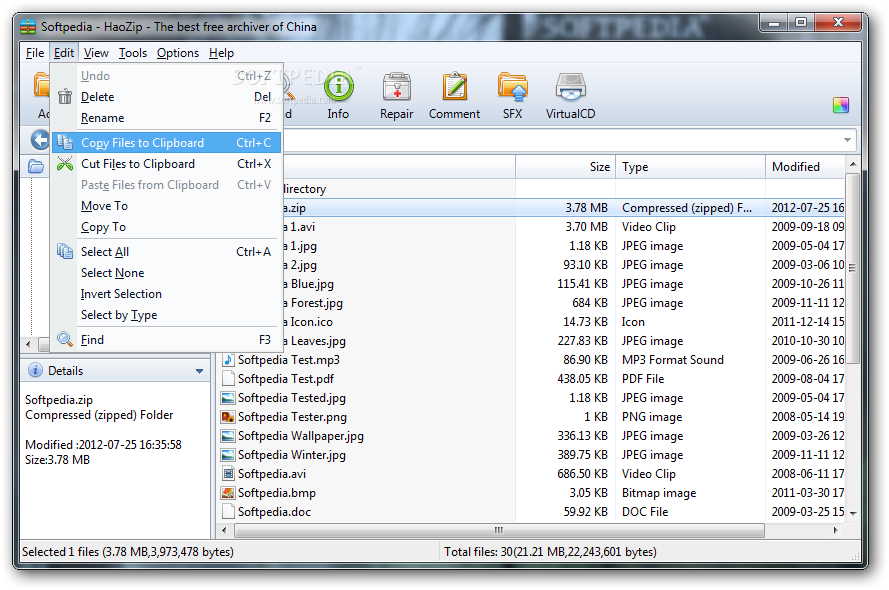The width and height of the screenshot is (889, 590).
Task: Choose Invert Selection
Action: coord(166,294)
